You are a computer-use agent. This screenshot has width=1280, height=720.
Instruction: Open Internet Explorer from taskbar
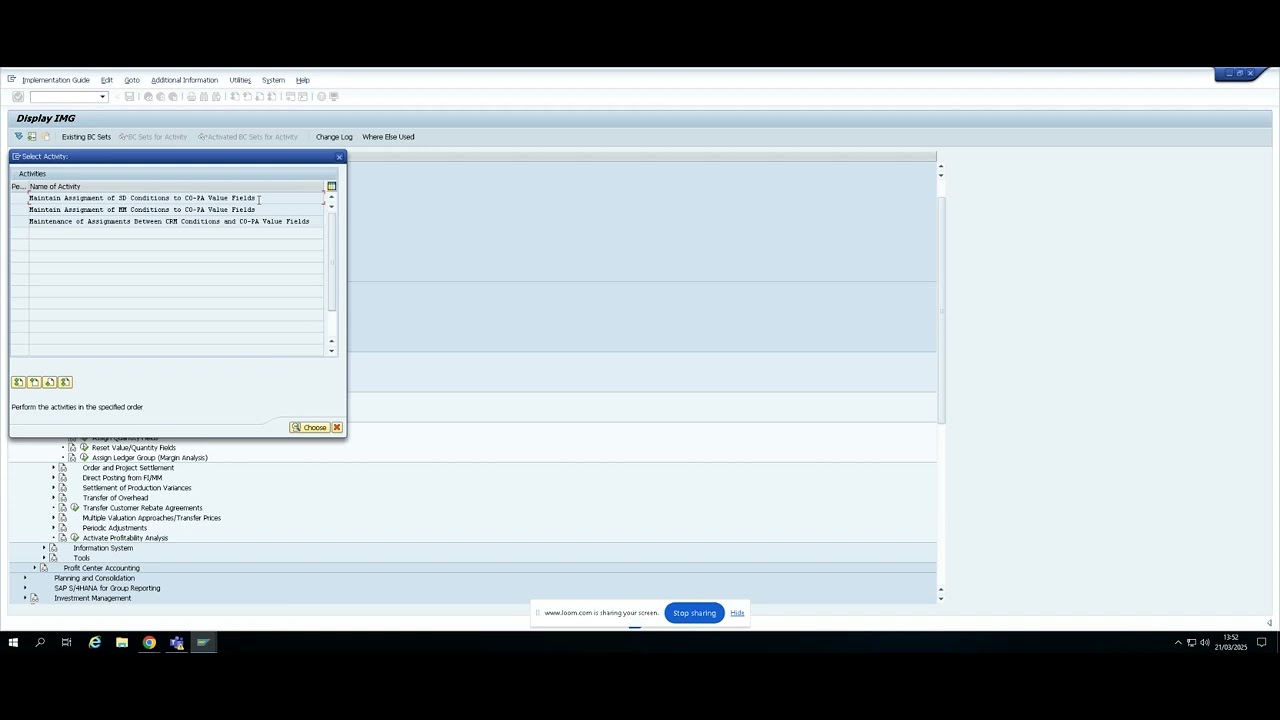click(x=95, y=643)
